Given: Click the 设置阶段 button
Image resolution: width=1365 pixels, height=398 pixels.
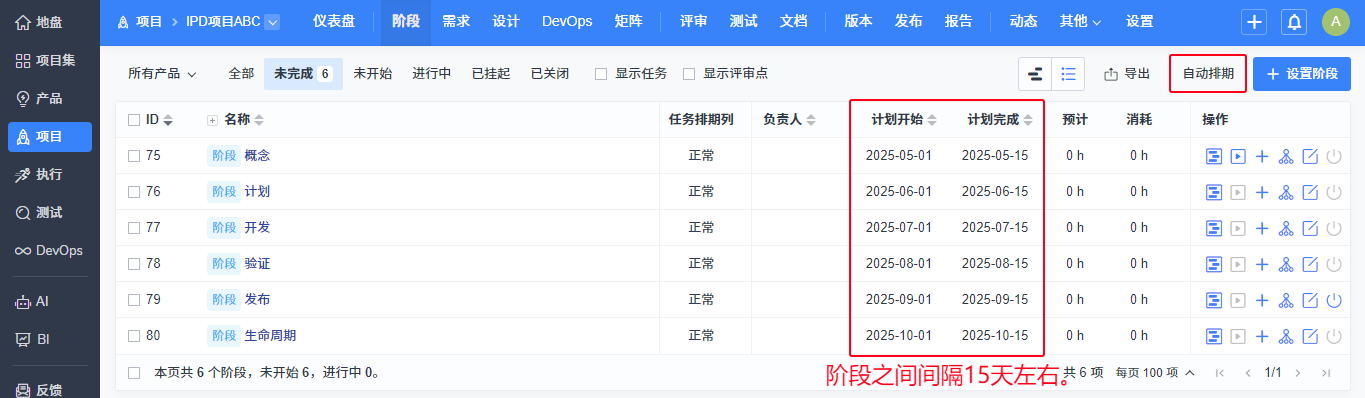Looking at the screenshot, I should [x=1302, y=74].
